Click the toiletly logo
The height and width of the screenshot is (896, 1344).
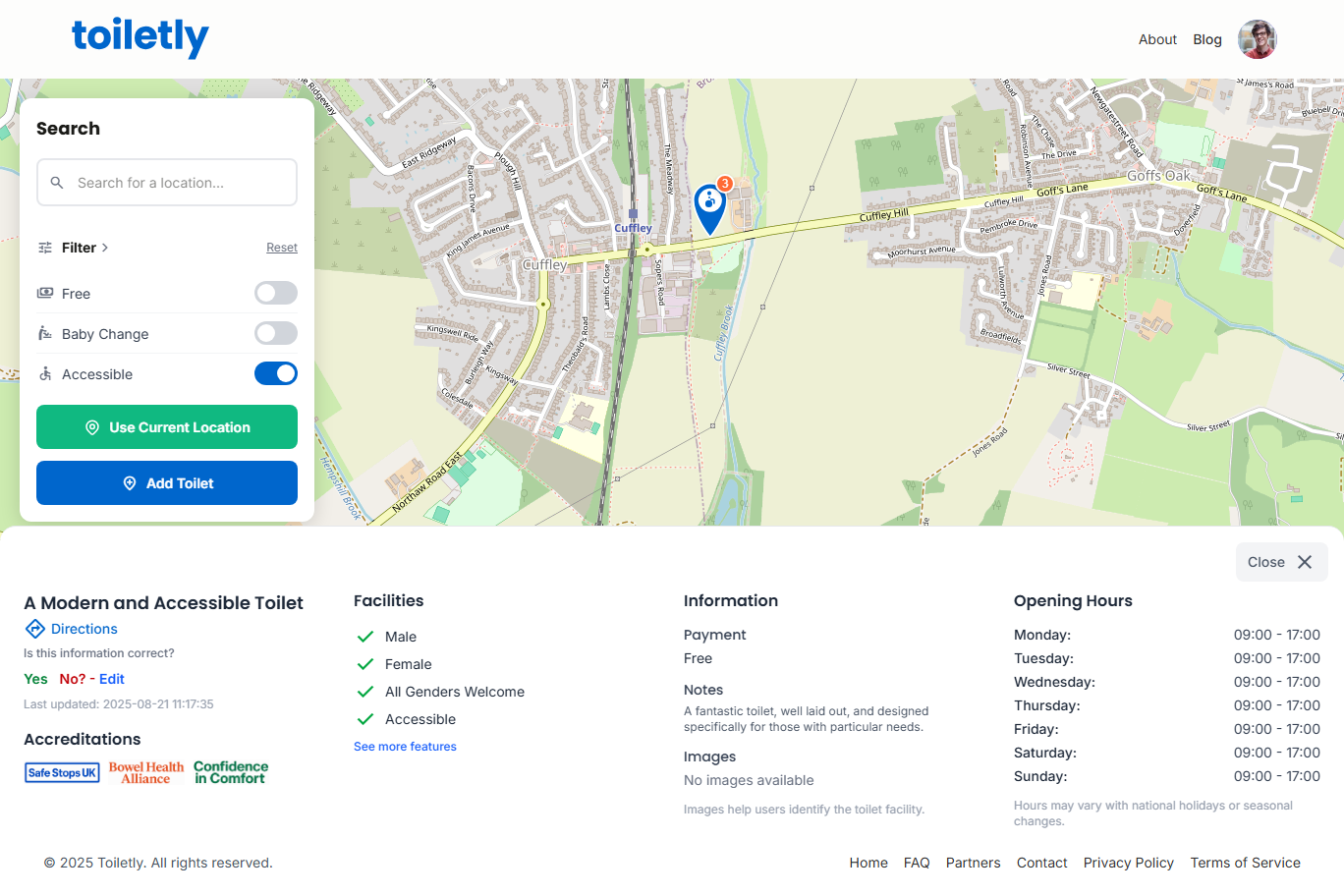140,38
